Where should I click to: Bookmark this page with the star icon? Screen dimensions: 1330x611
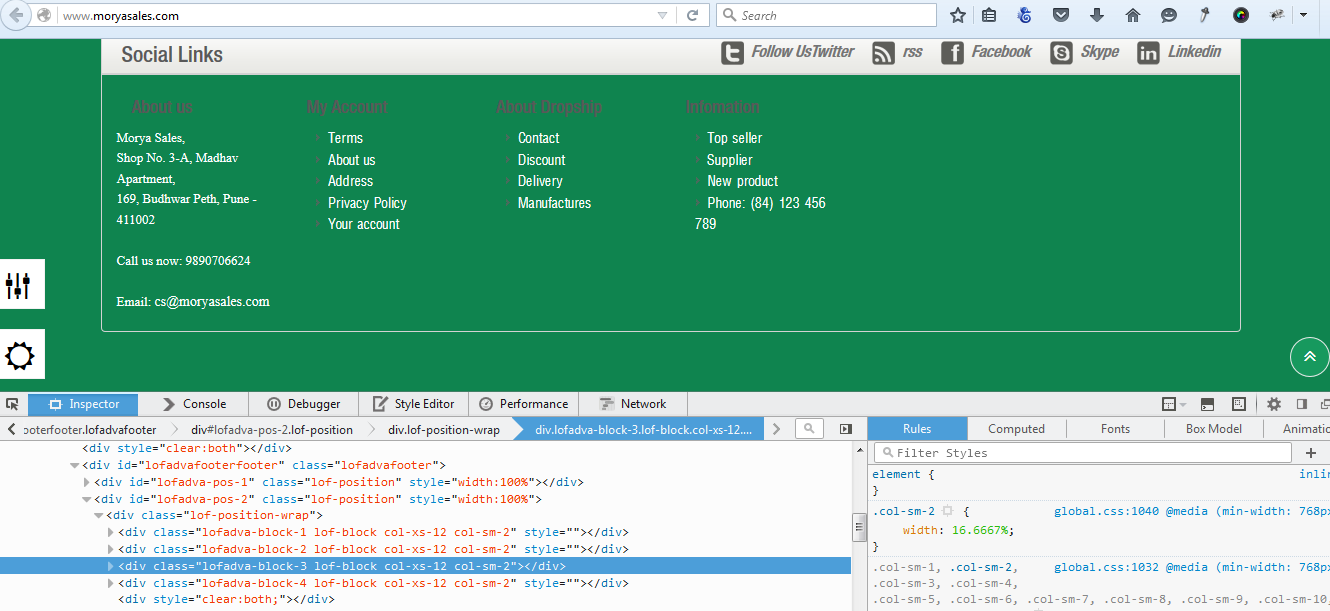[x=957, y=15]
